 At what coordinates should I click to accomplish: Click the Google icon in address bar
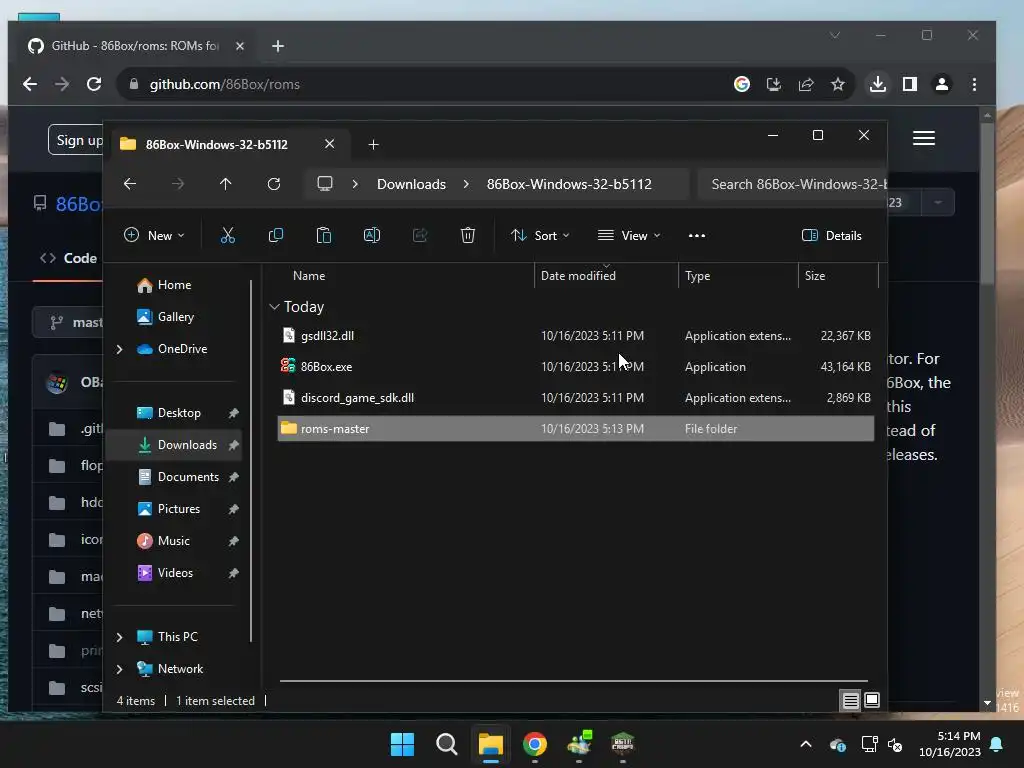(x=742, y=84)
